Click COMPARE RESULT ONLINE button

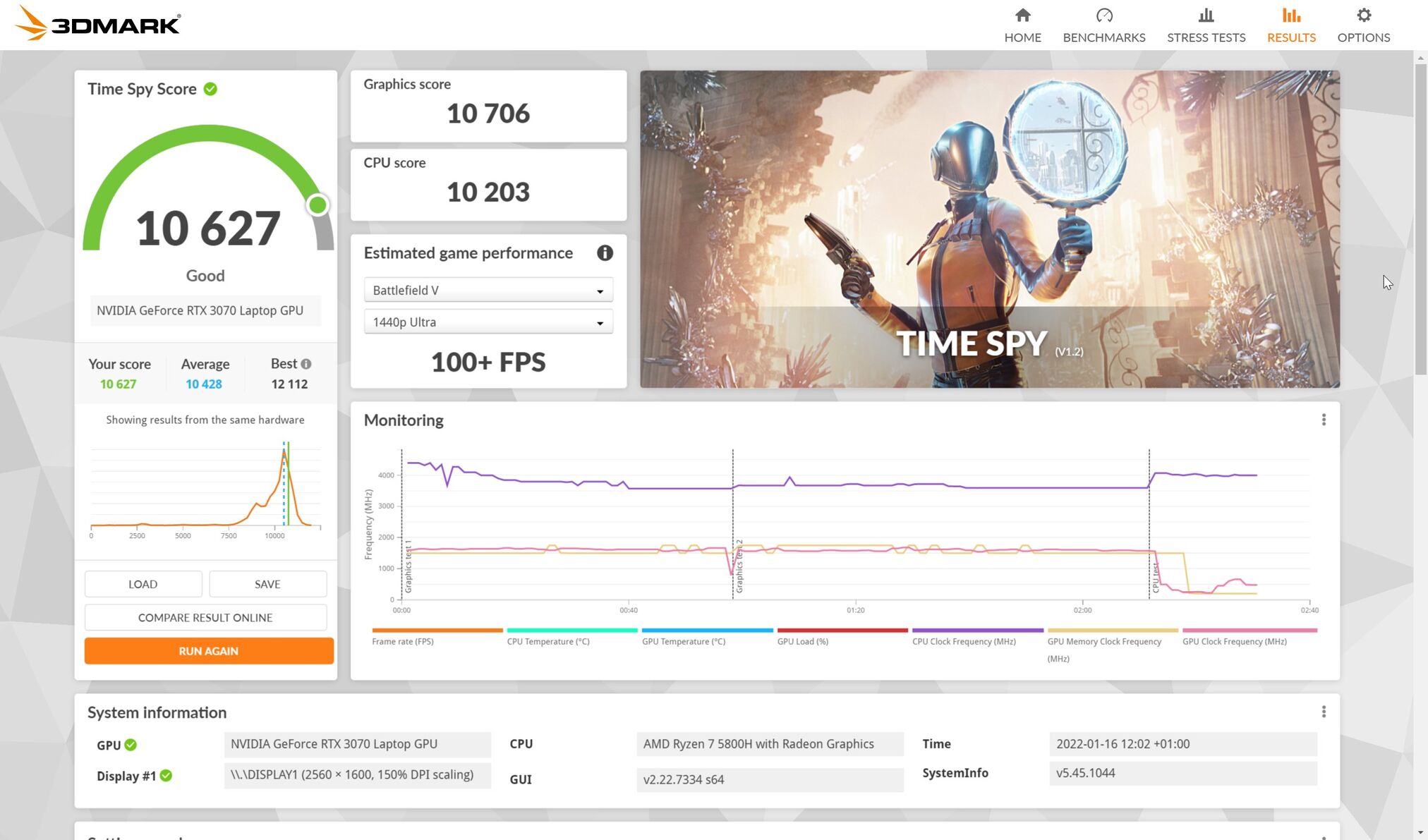click(205, 617)
